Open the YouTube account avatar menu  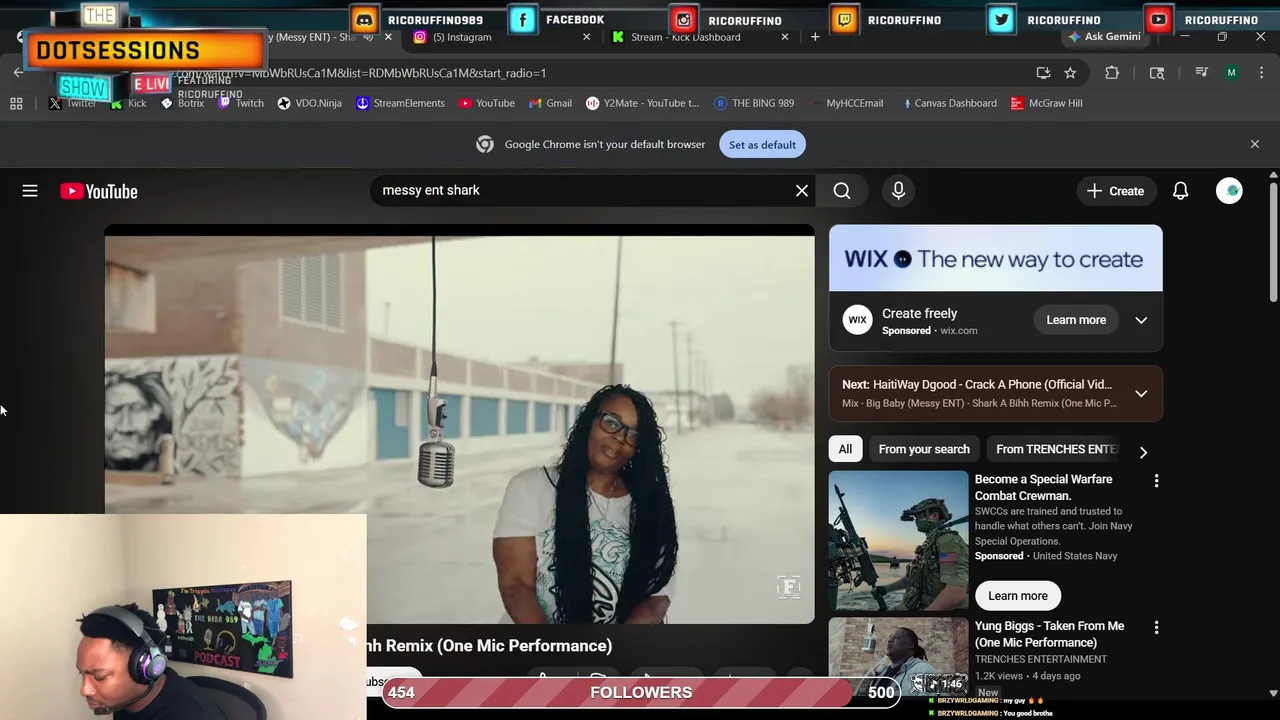point(1229,191)
